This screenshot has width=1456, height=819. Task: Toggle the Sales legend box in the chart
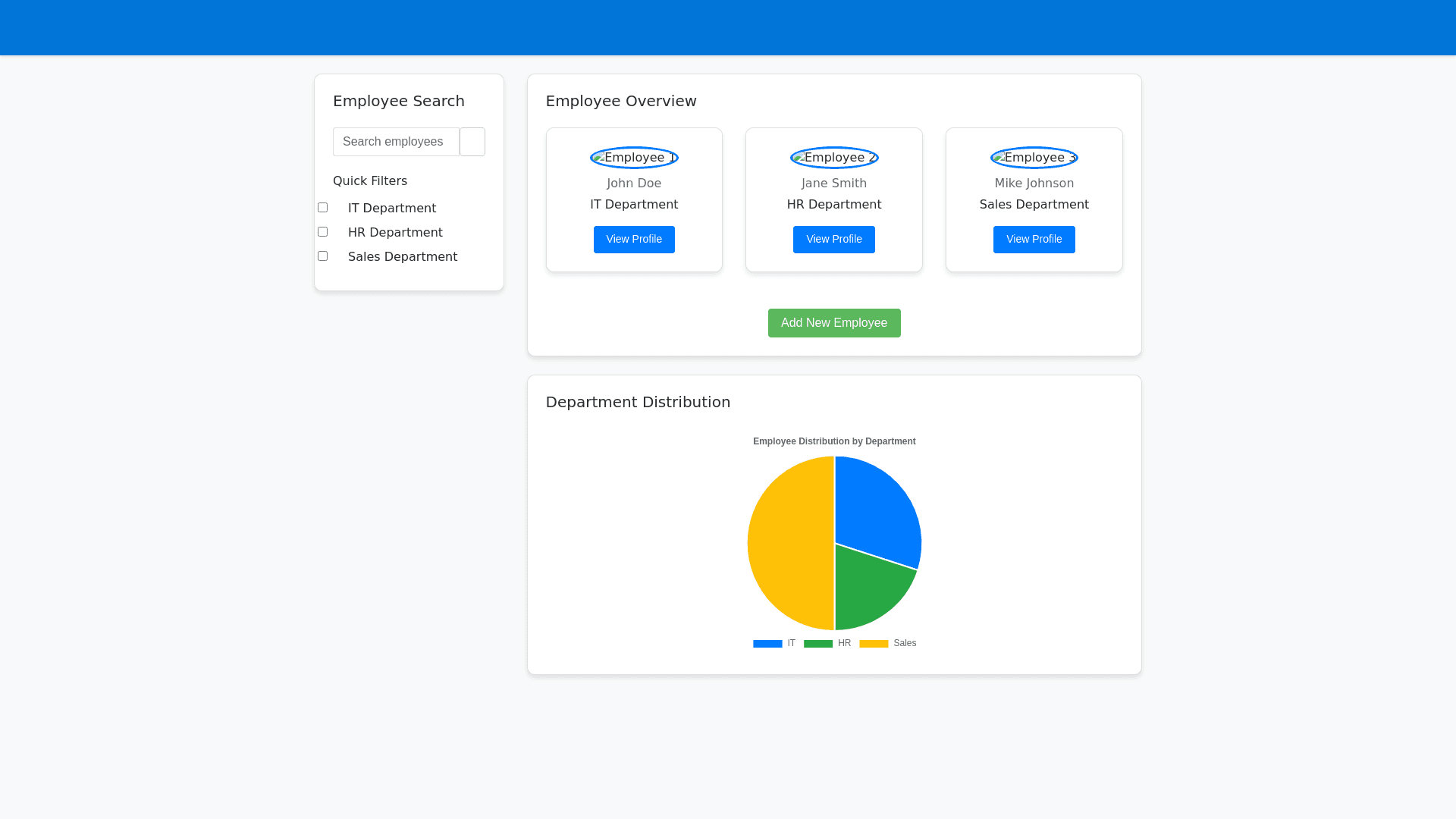(x=874, y=644)
